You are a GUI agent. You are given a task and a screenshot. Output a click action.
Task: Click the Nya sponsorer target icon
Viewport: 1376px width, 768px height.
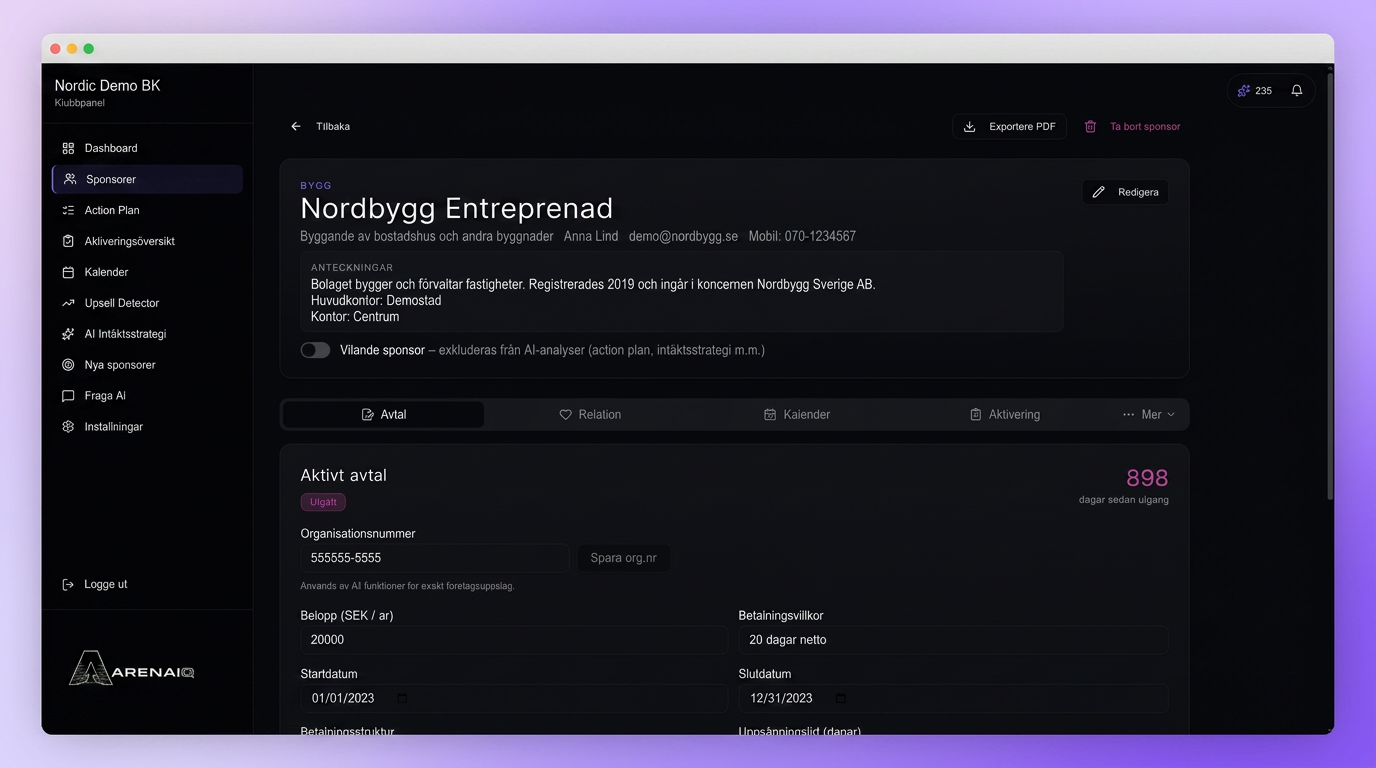click(x=68, y=365)
